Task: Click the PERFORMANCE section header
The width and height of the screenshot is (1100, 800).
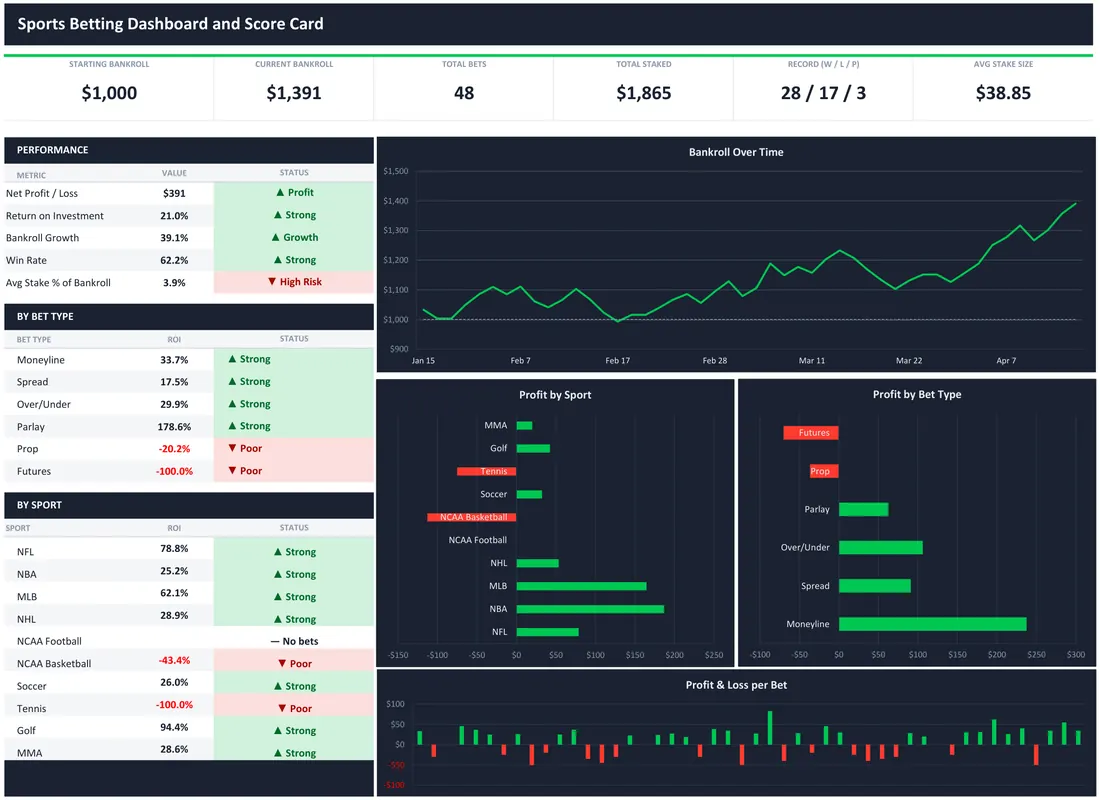Action: (x=189, y=150)
